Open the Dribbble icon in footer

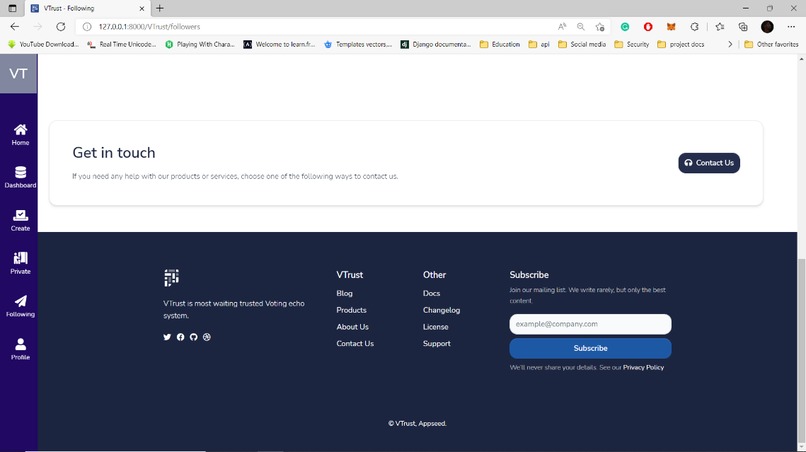point(207,337)
